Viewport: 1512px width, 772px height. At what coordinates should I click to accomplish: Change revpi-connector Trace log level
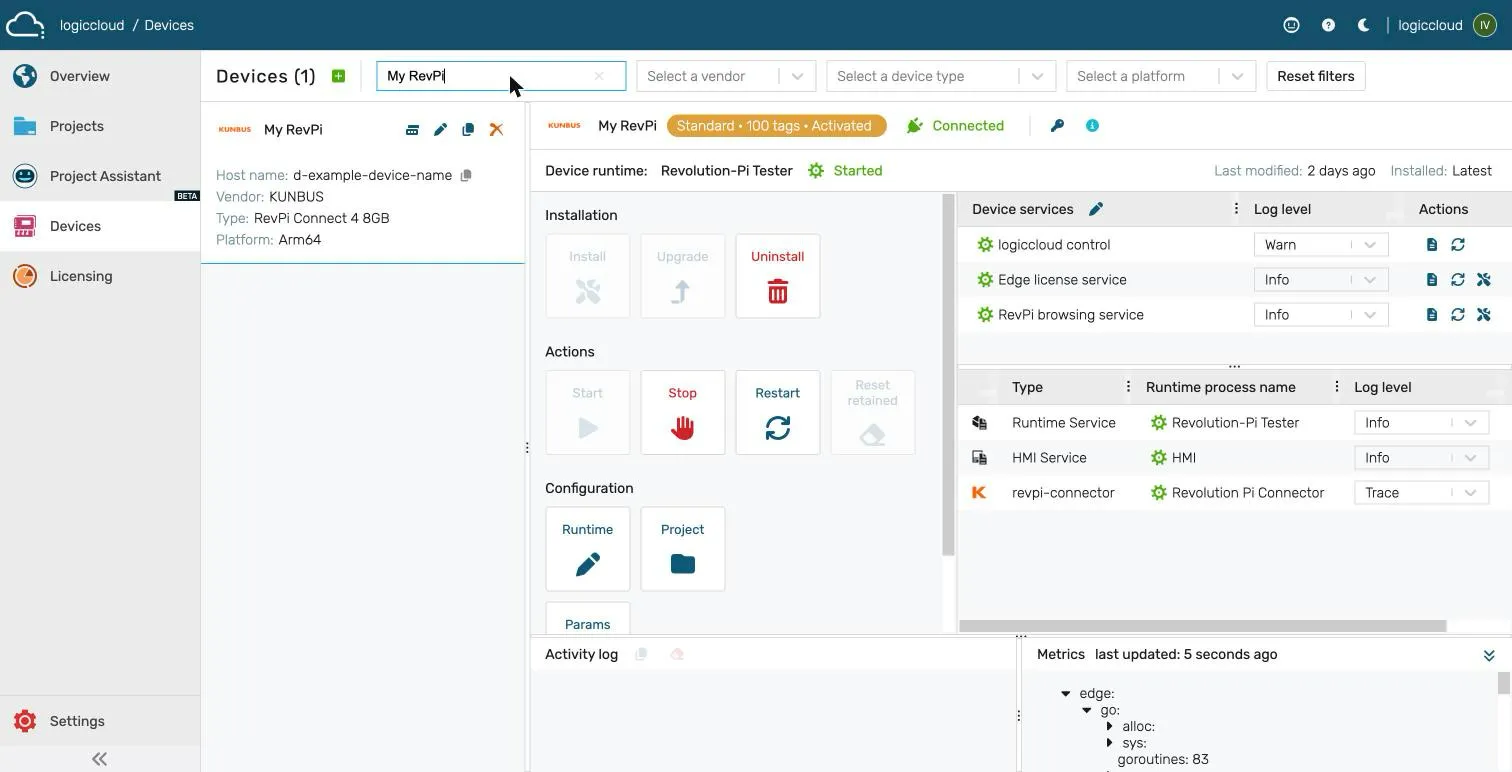pyautogui.click(x=1421, y=493)
